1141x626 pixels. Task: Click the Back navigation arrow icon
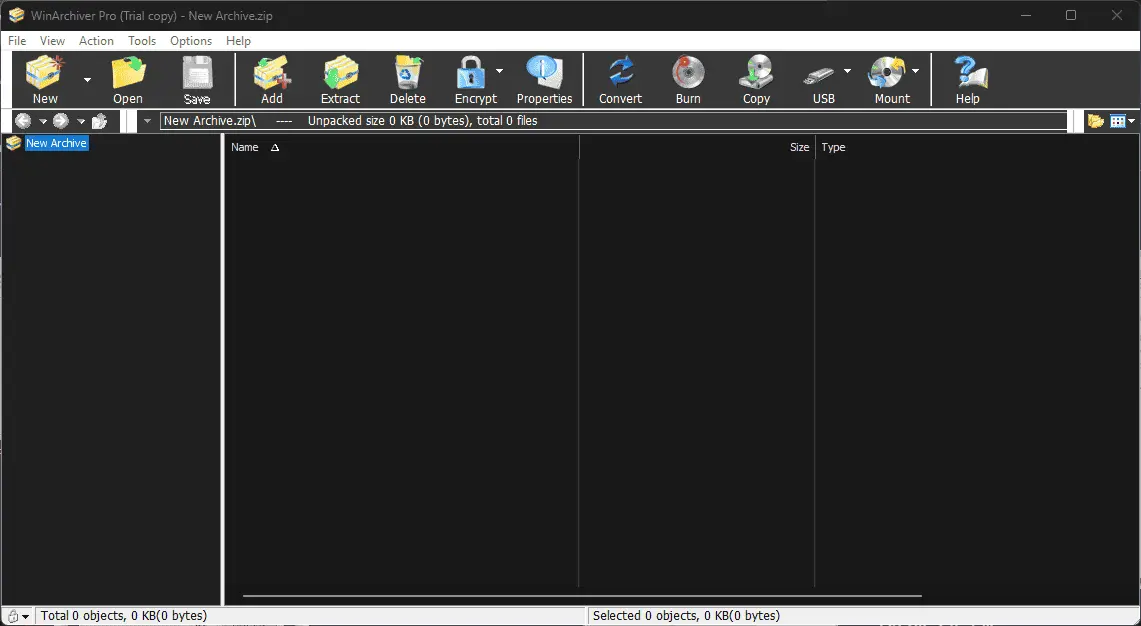(23, 121)
